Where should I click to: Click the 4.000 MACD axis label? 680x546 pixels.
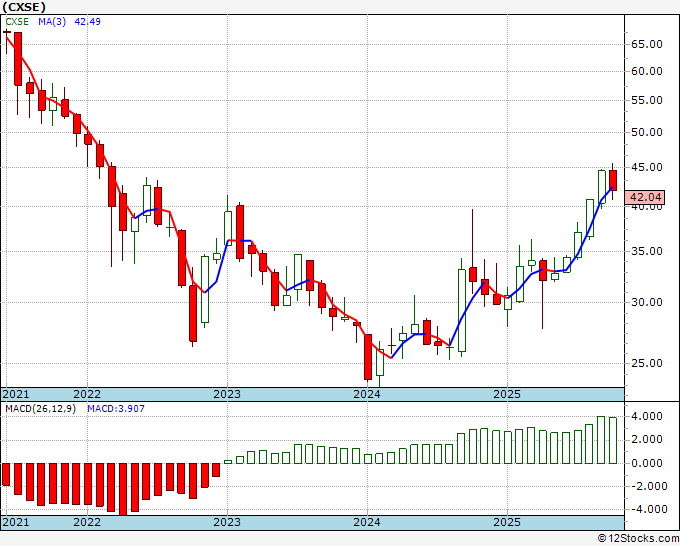click(647, 416)
